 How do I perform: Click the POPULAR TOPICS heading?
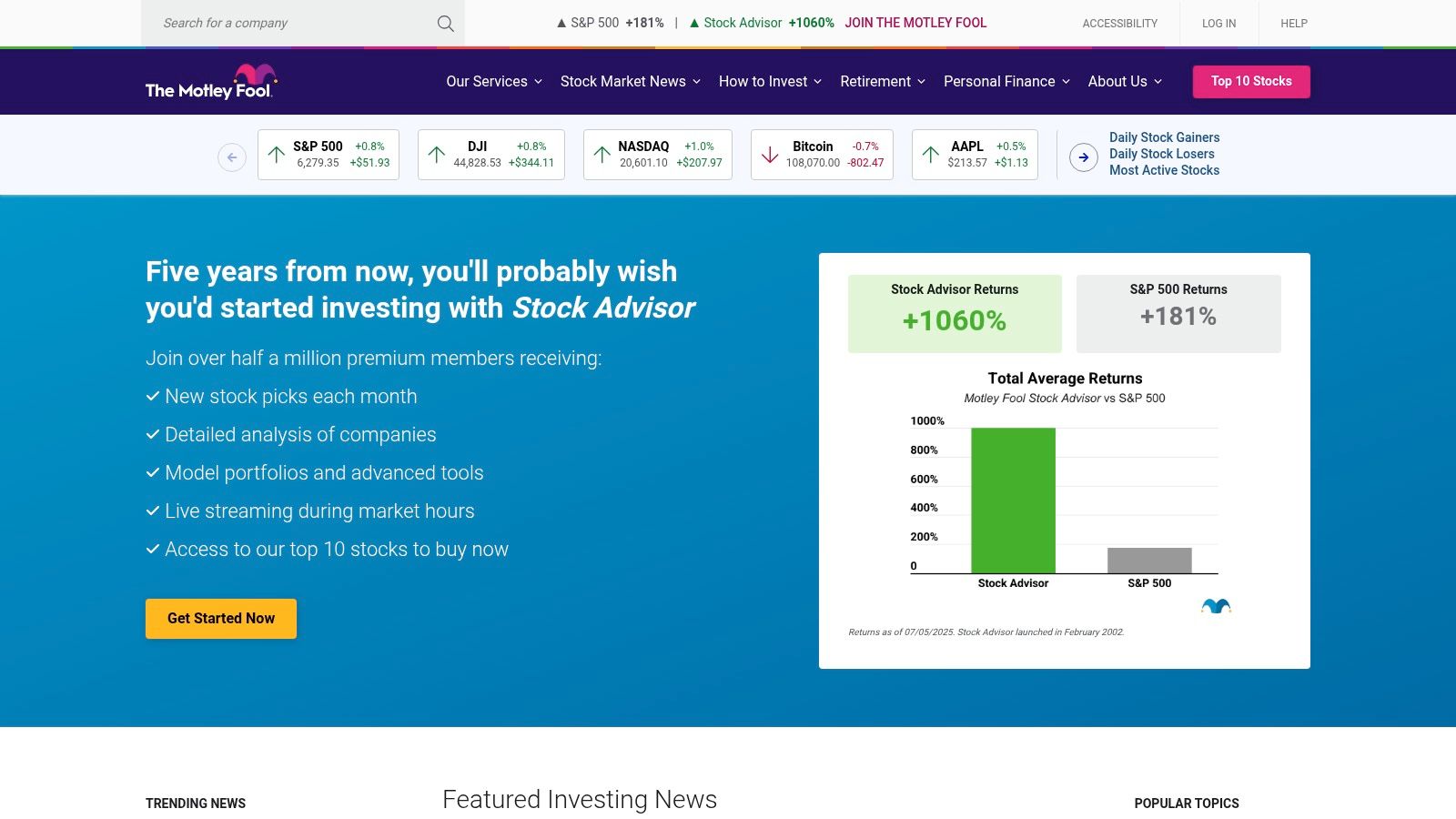[x=1187, y=804]
